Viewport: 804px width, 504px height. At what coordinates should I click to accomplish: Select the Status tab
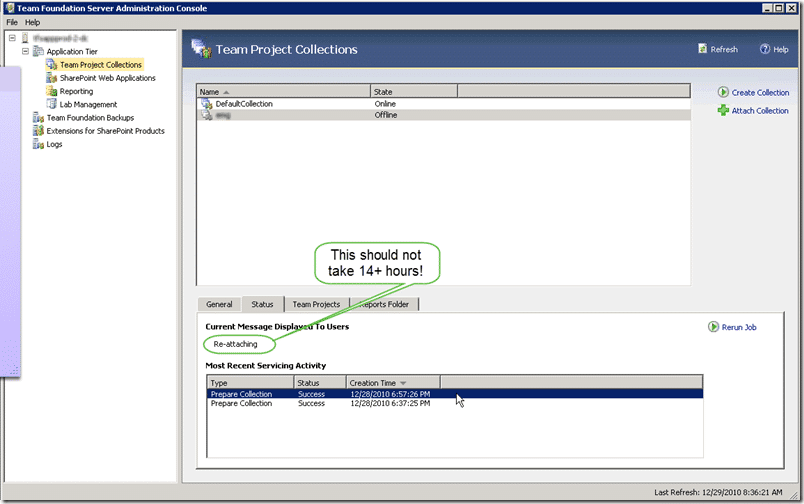pos(262,304)
